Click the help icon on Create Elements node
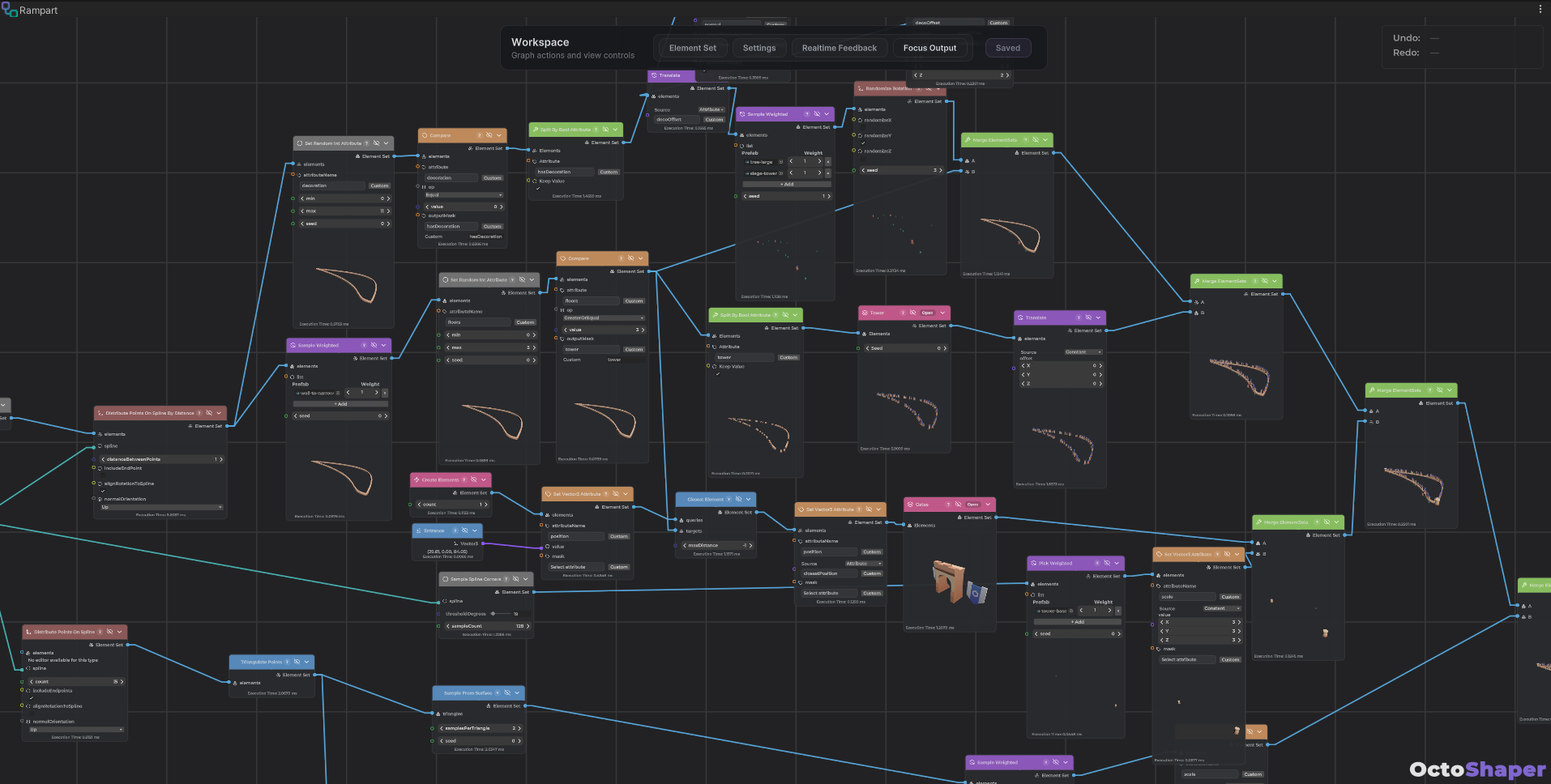This screenshot has width=1551, height=784. coord(464,479)
